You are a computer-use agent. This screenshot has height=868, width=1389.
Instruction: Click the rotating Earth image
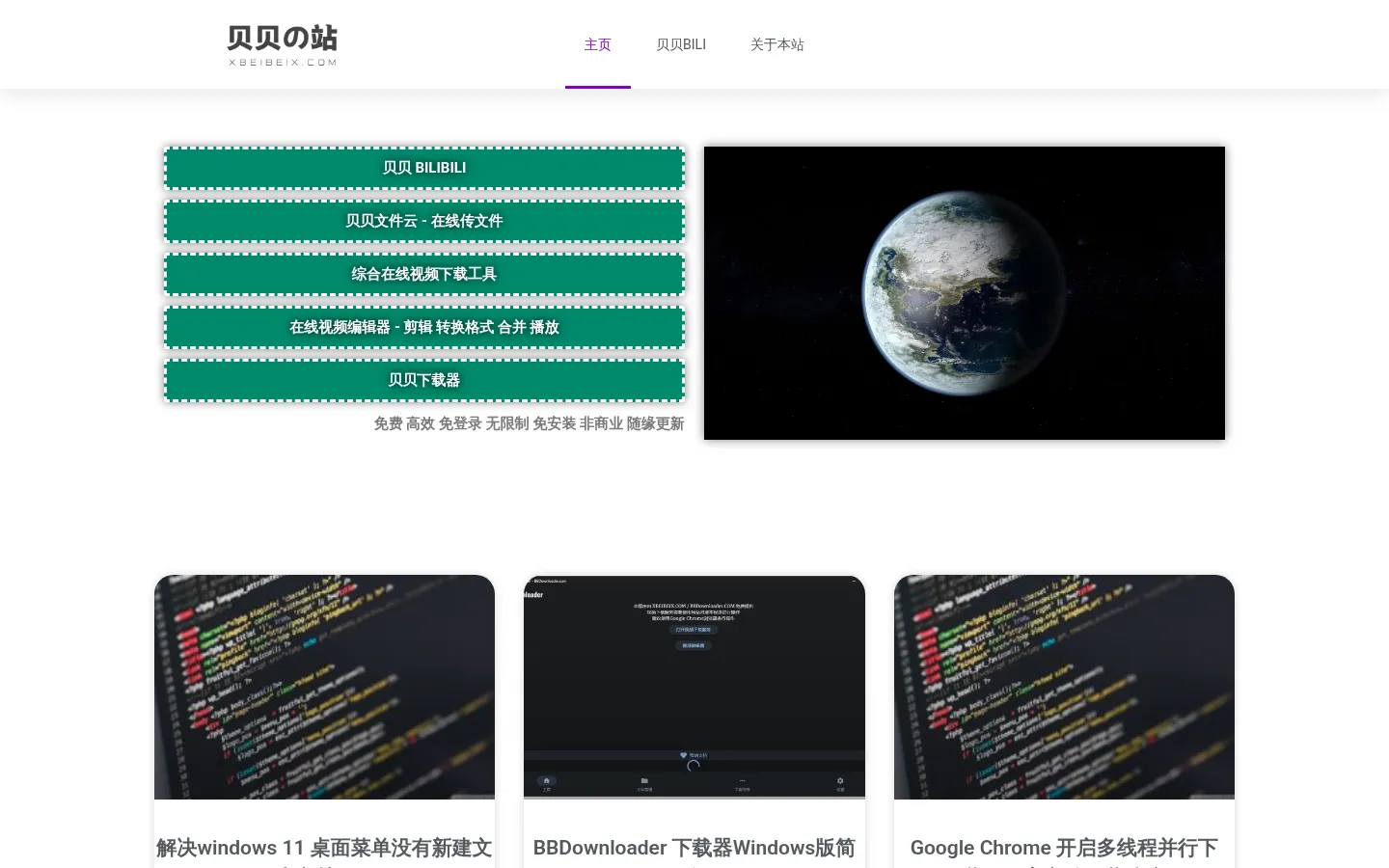(x=965, y=293)
